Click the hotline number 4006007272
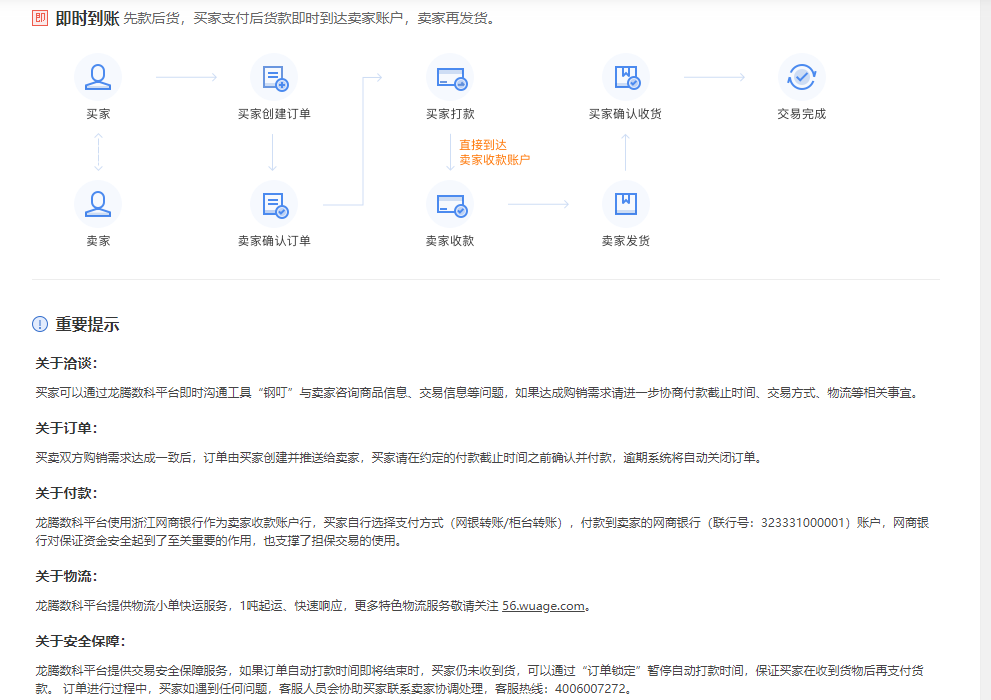The width and height of the screenshot is (991, 700). [x=590, y=689]
